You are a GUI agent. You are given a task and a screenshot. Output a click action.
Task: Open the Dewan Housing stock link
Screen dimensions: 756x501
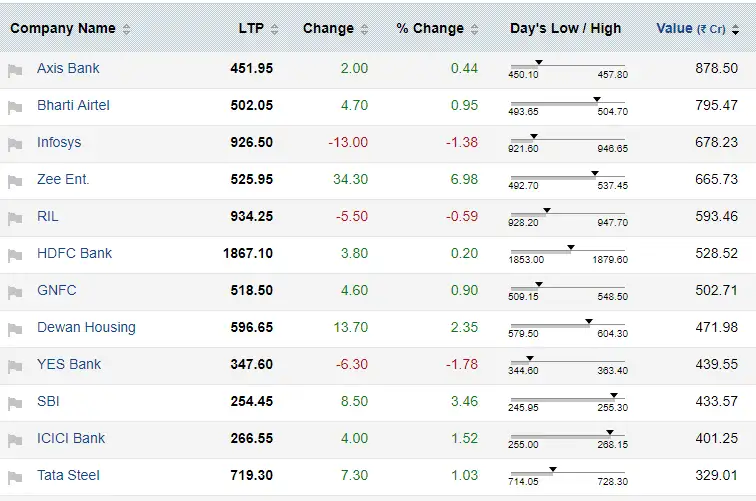pos(86,328)
